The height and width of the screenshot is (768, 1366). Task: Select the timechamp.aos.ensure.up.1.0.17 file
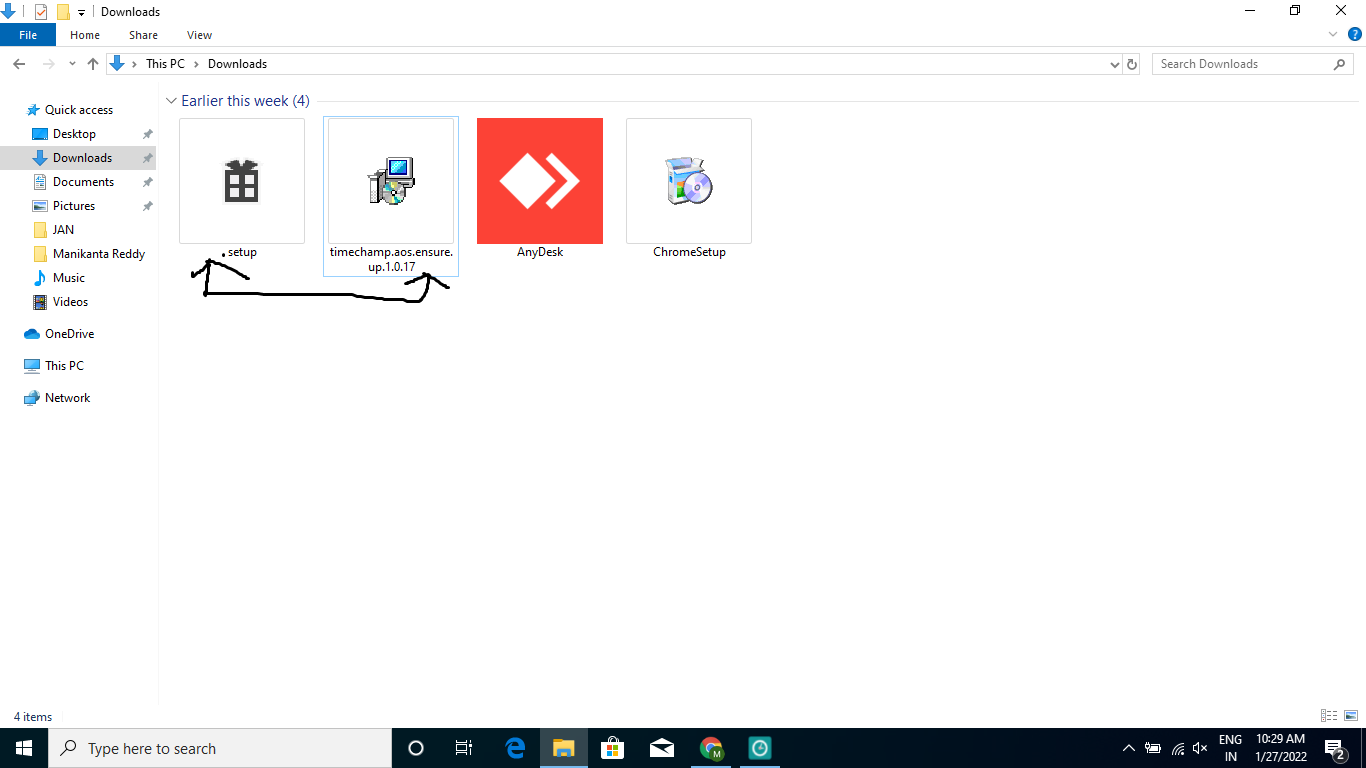click(x=391, y=181)
